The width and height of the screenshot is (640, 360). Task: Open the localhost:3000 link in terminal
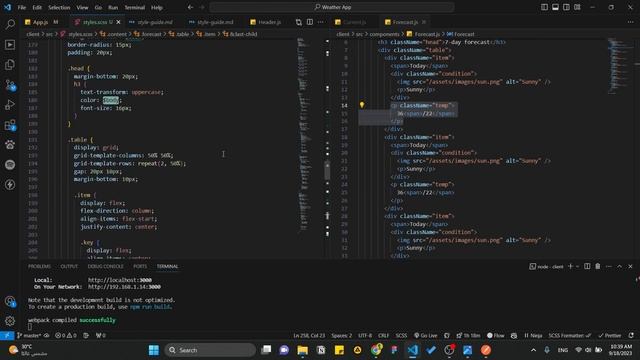[120, 280]
